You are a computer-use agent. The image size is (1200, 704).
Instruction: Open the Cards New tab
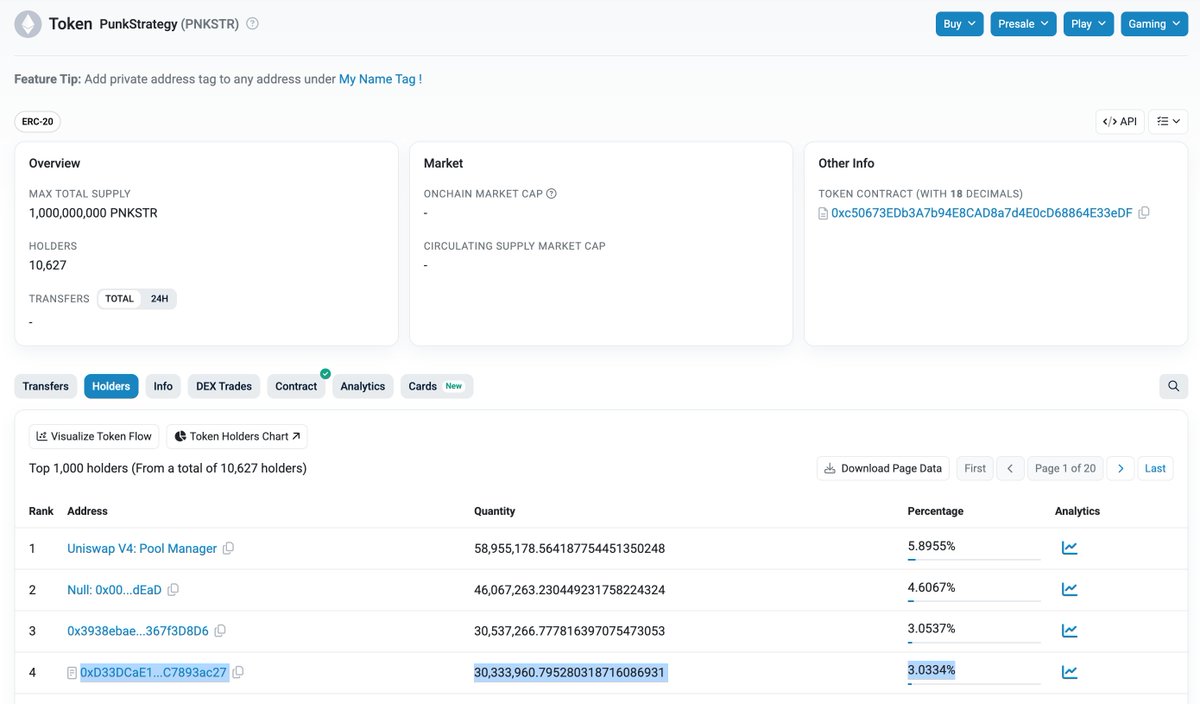click(436, 386)
